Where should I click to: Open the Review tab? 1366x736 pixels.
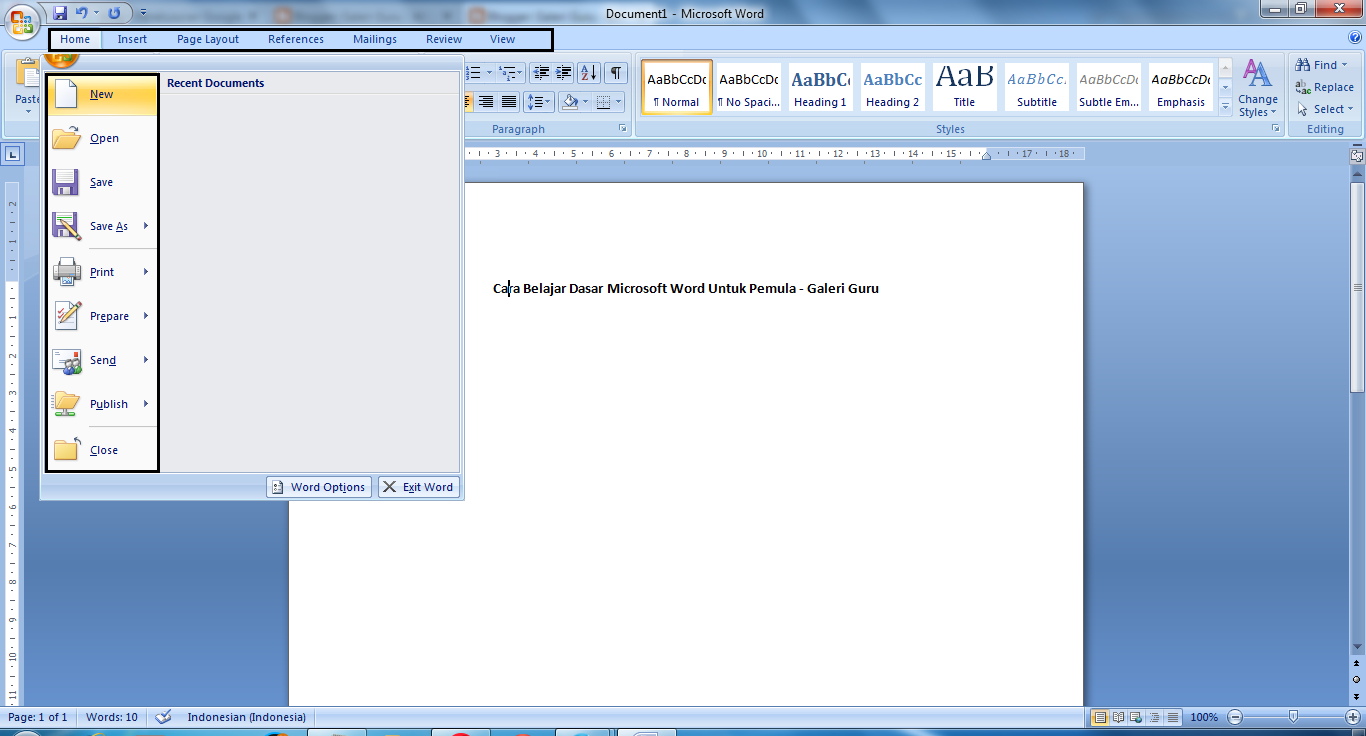(444, 39)
